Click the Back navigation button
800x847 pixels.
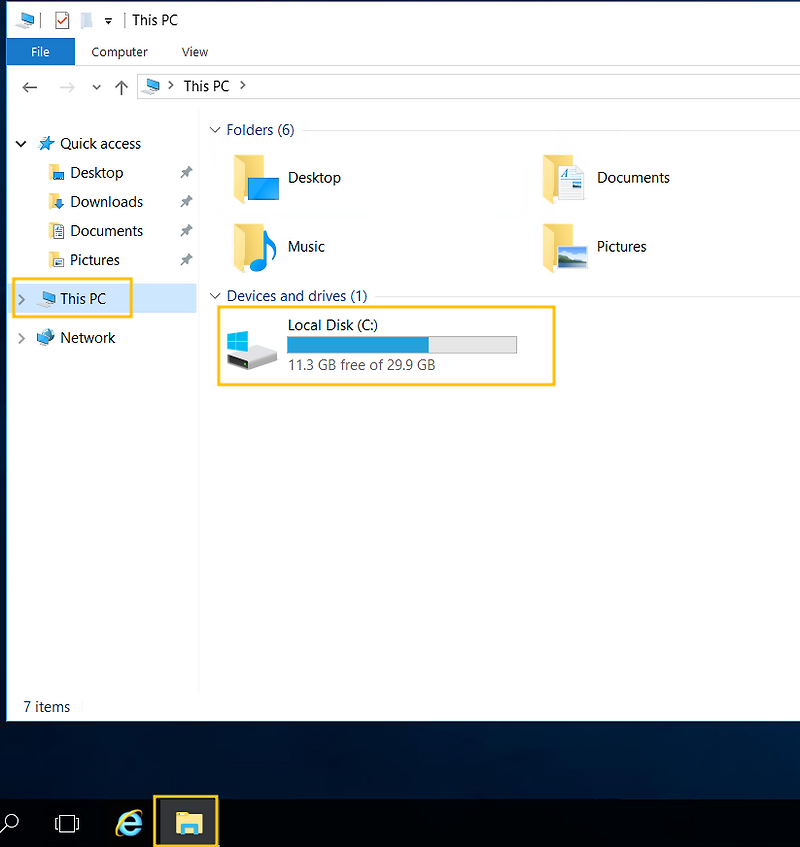pyautogui.click(x=29, y=87)
